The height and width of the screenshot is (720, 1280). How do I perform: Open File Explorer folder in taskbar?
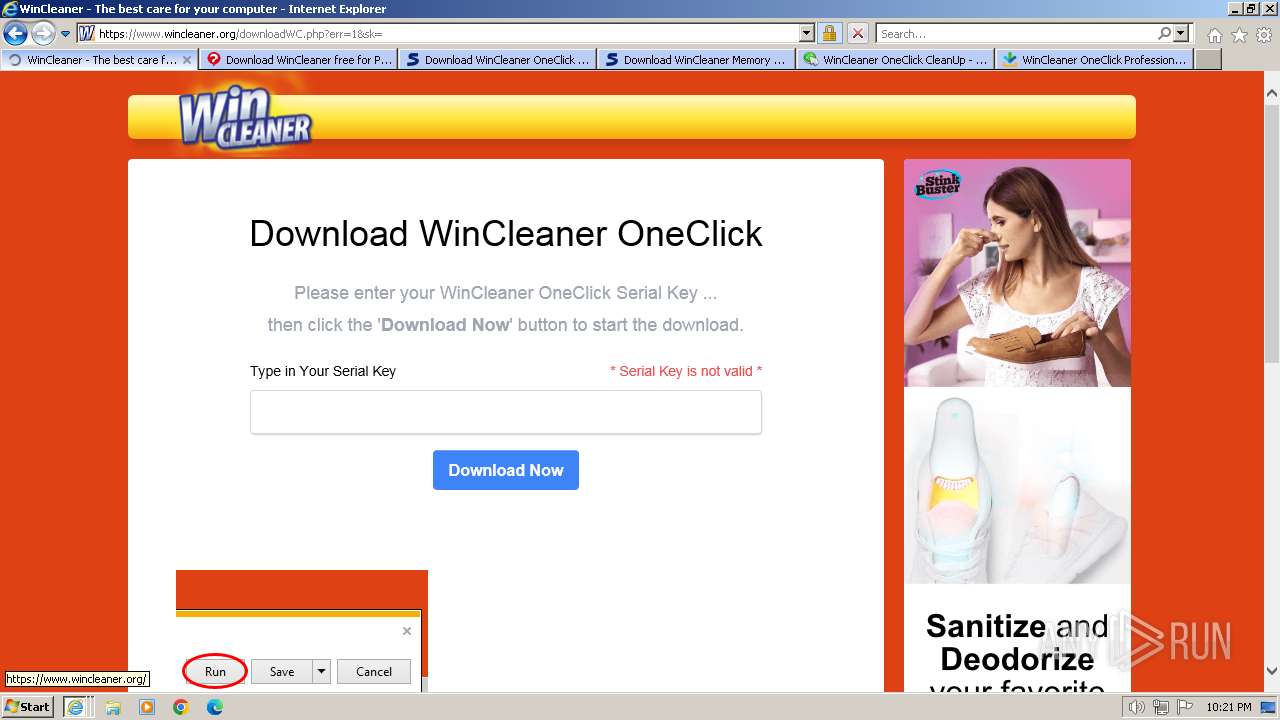click(x=113, y=707)
